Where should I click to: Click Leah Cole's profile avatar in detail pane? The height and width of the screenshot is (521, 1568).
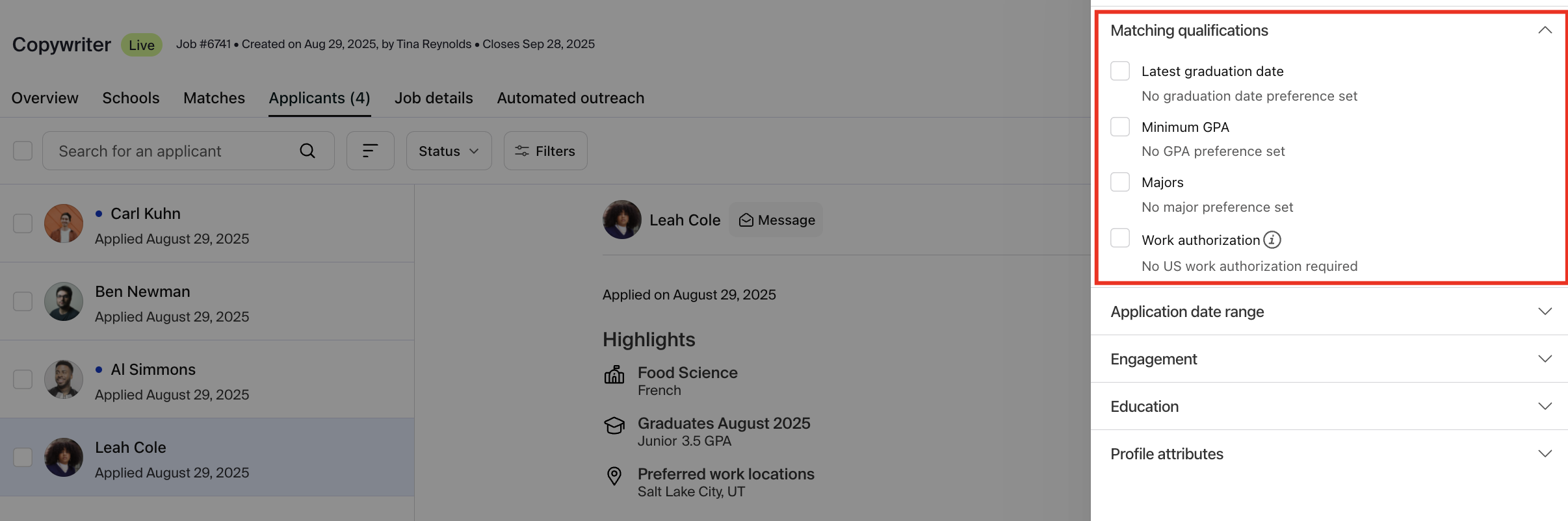click(x=622, y=220)
